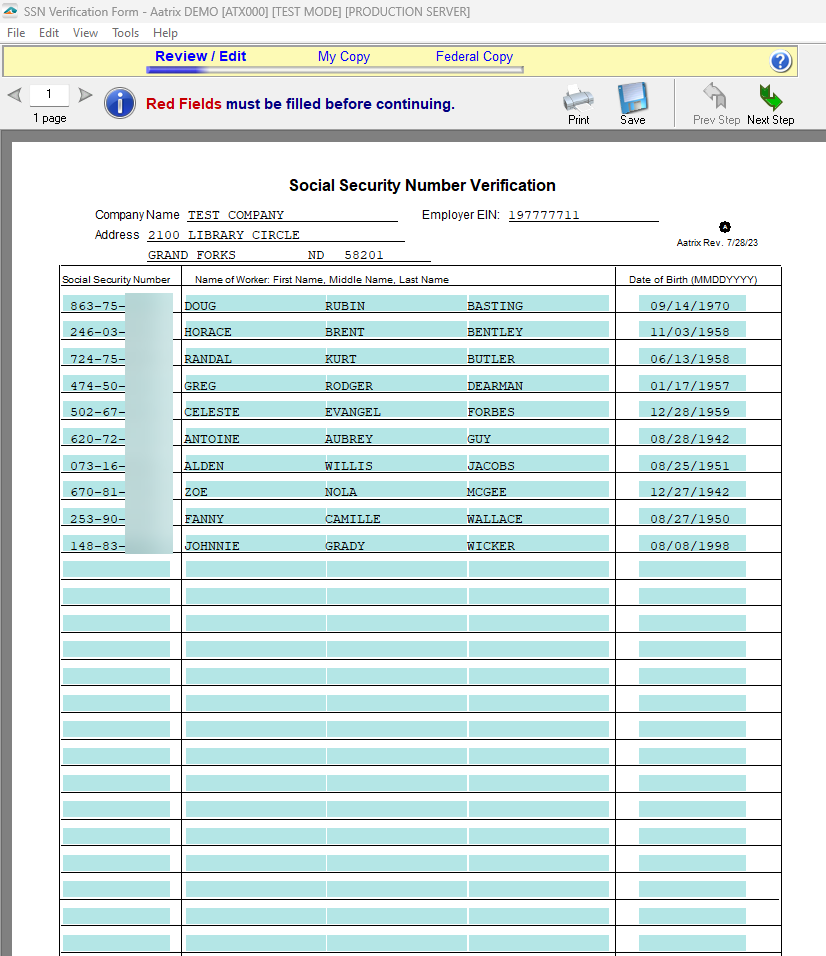Go to the previous page arrow
Image resolution: width=826 pixels, height=956 pixels.
tap(15, 96)
